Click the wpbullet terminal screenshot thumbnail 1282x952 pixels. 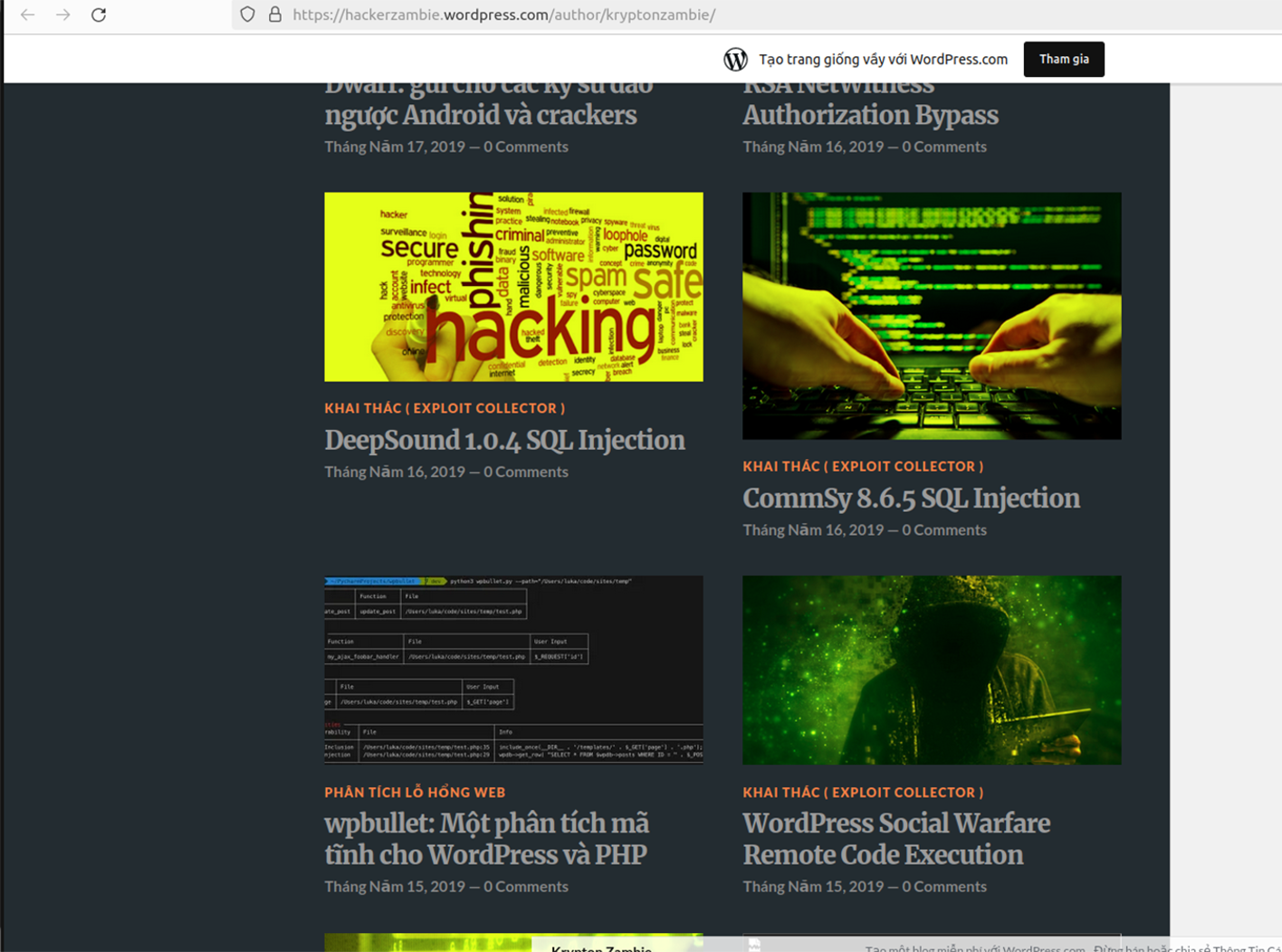[513, 670]
